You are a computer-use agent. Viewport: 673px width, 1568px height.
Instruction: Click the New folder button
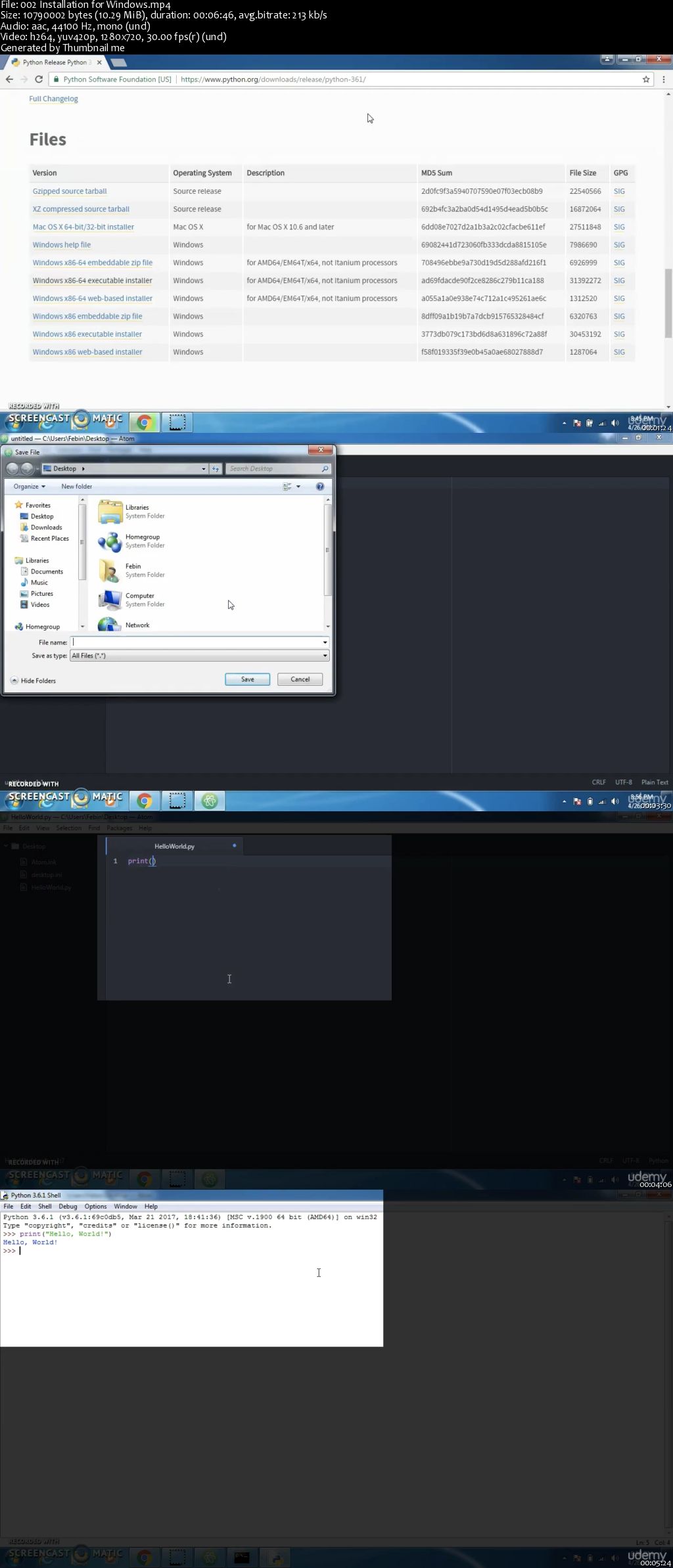point(77,487)
